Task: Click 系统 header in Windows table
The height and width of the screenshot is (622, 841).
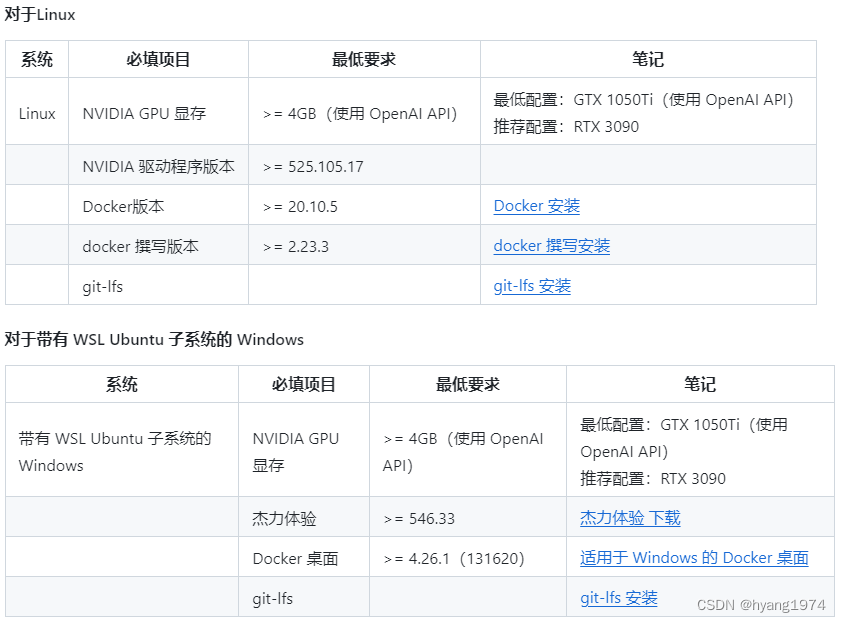Action: tap(122, 384)
